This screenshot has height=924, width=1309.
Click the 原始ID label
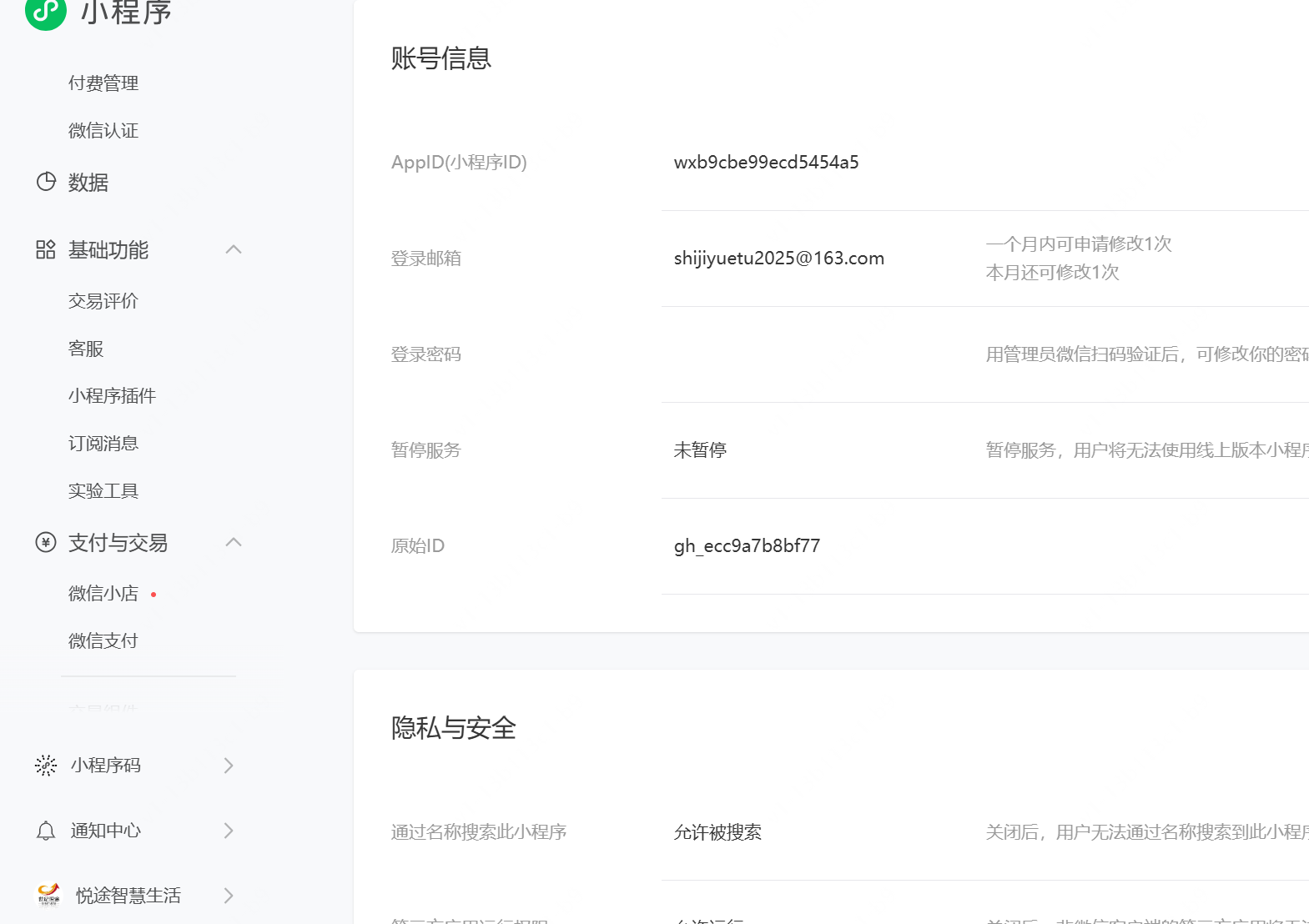(x=418, y=546)
